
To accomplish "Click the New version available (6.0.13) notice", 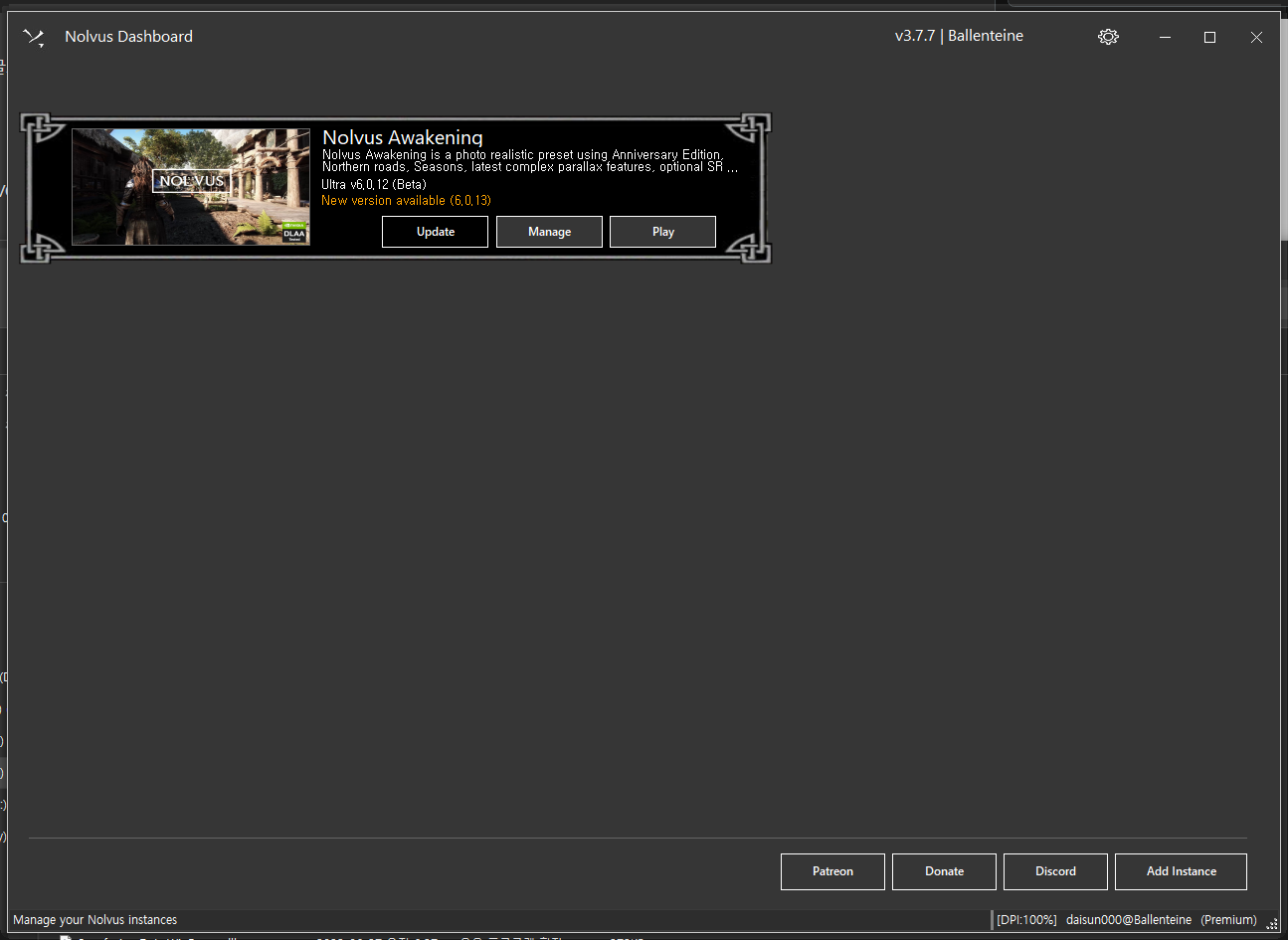I will click(x=406, y=200).
